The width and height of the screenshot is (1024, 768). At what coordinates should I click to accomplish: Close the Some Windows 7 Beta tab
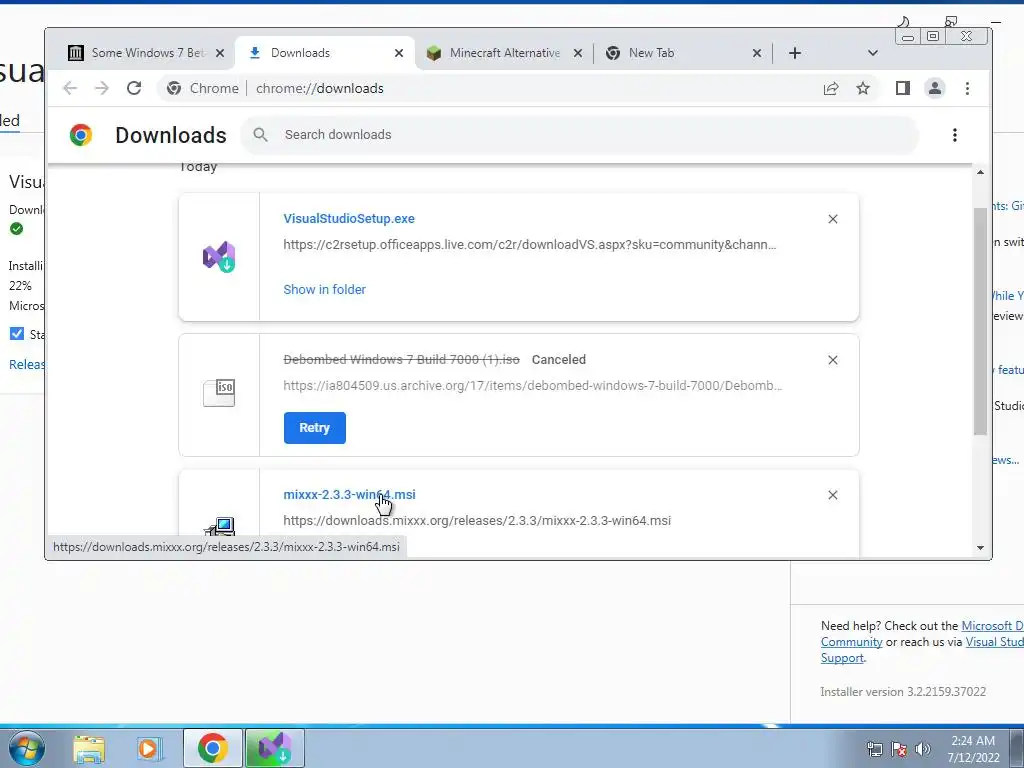(x=220, y=53)
